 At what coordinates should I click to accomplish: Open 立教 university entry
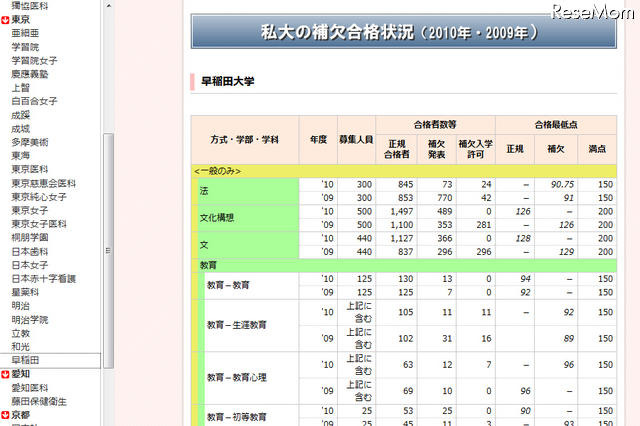point(20,333)
